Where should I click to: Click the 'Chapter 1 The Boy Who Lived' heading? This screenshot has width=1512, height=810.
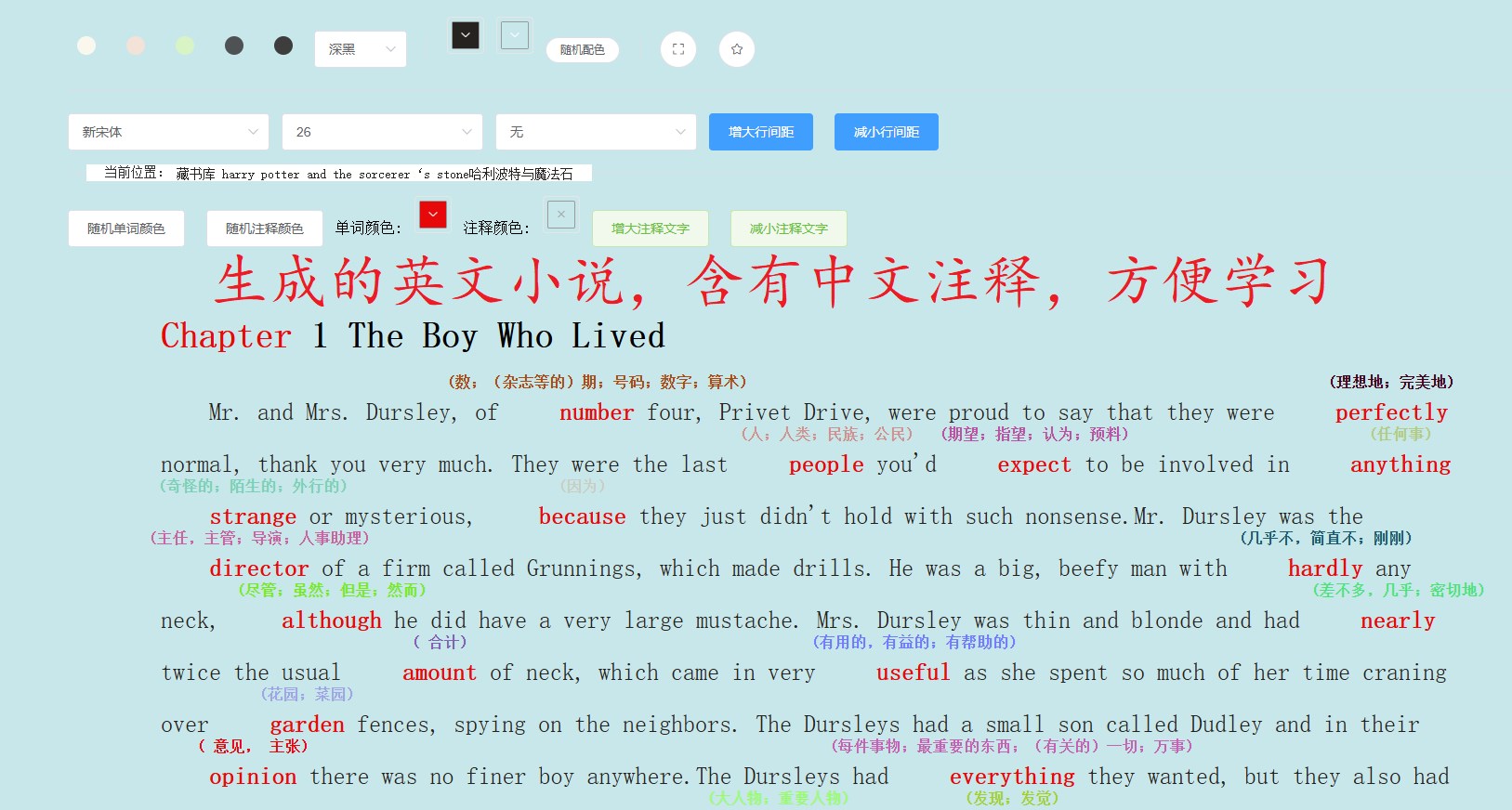tap(413, 335)
